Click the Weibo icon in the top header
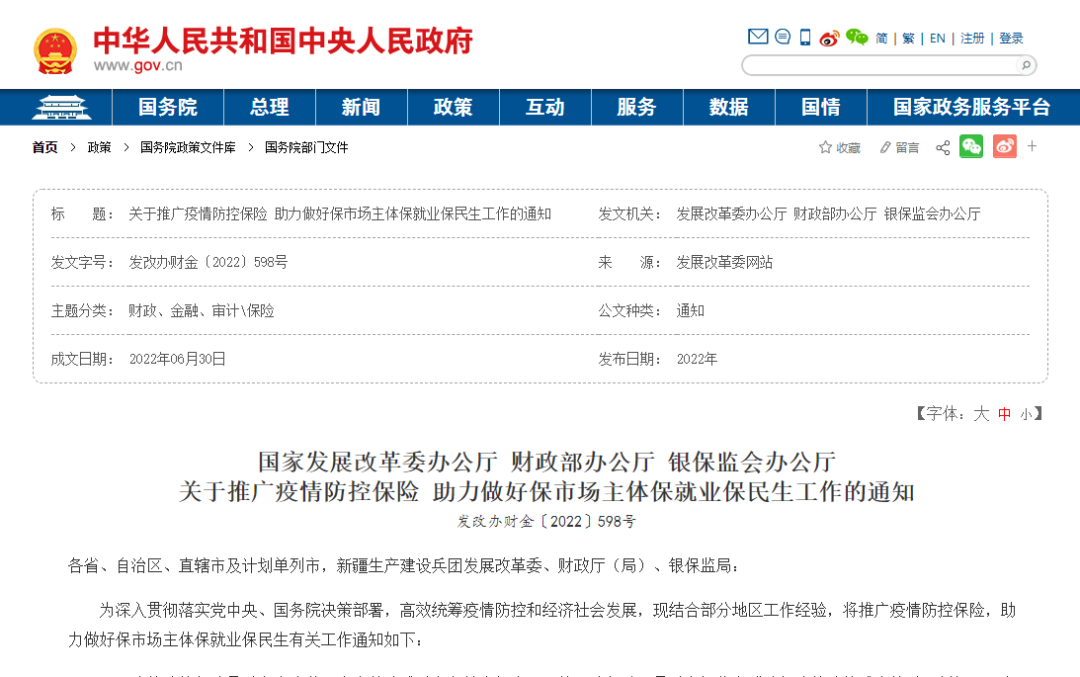The image size is (1080, 677). point(828,38)
